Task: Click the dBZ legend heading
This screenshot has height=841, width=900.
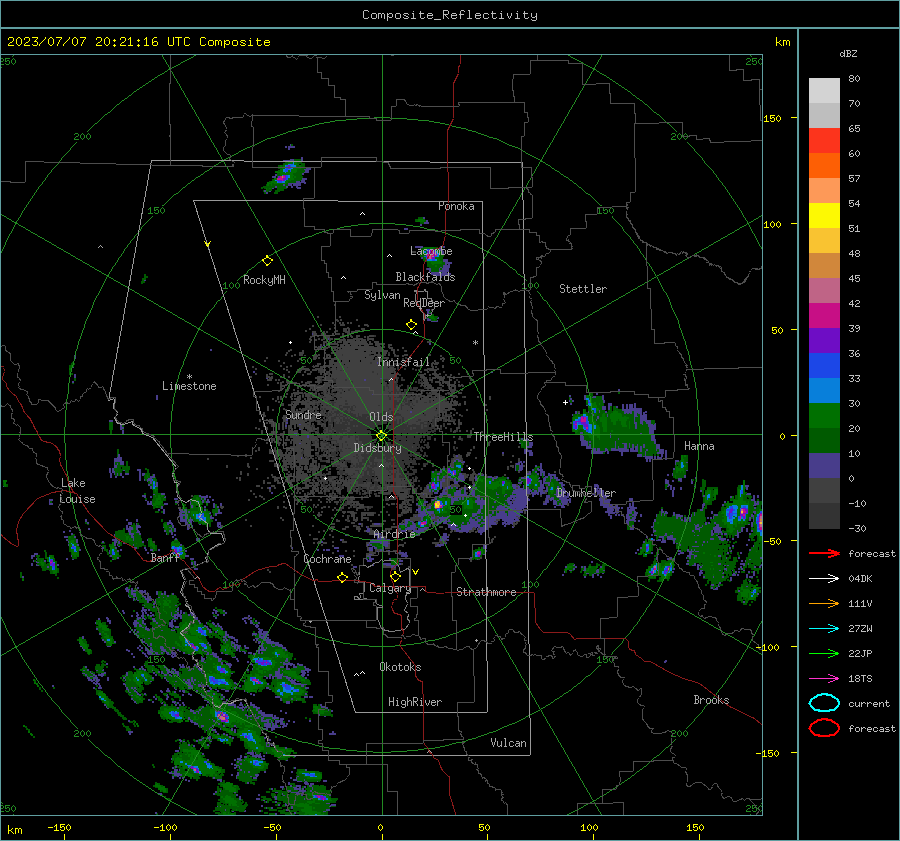Action: coord(848,53)
